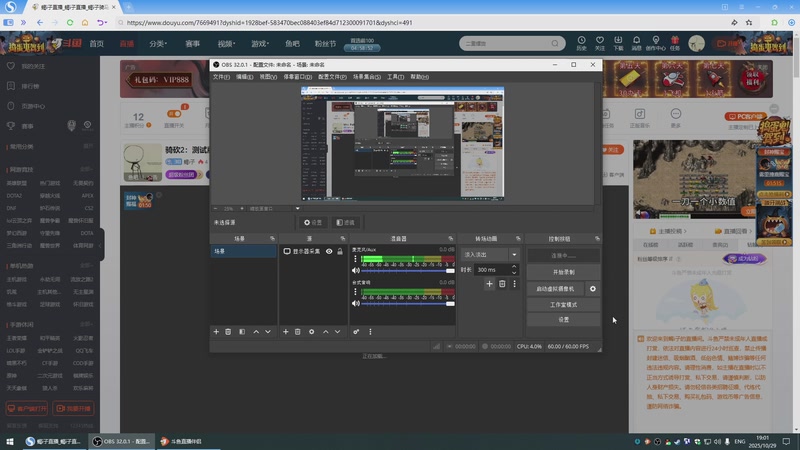The height and width of the screenshot is (450, 800).
Task: Open the 工具(T) menu in OBS
Action: tap(395, 77)
